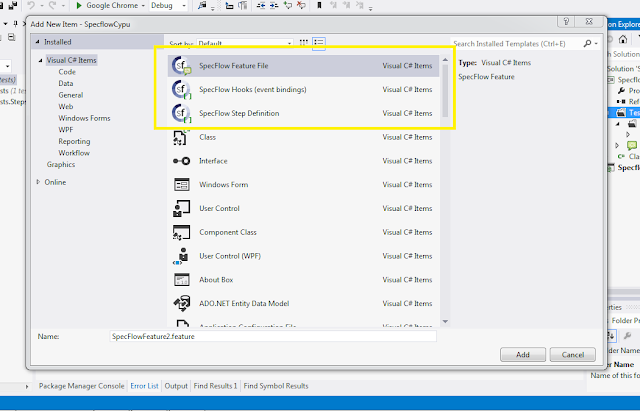The height and width of the screenshot is (411, 640).
Task: Click the Name input field
Action: [x=273, y=336]
